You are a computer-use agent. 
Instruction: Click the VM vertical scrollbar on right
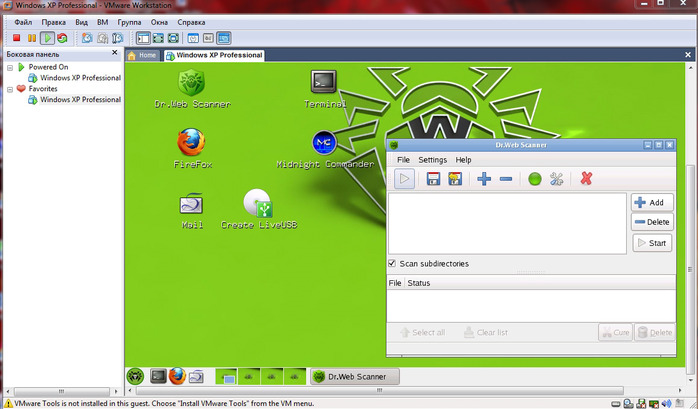point(690,269)
